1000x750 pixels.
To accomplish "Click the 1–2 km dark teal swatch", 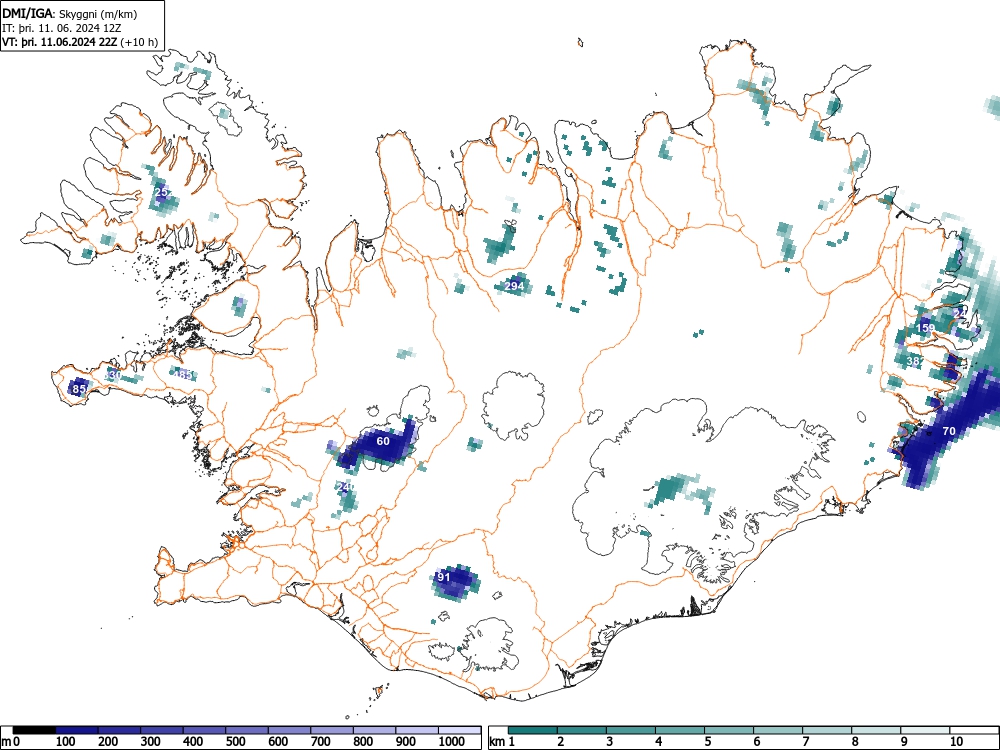I will tap(533, 730).
